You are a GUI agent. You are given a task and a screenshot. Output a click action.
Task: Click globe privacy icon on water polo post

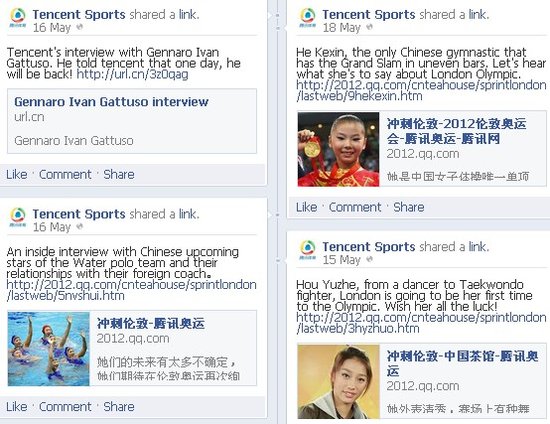click(80, 227)
